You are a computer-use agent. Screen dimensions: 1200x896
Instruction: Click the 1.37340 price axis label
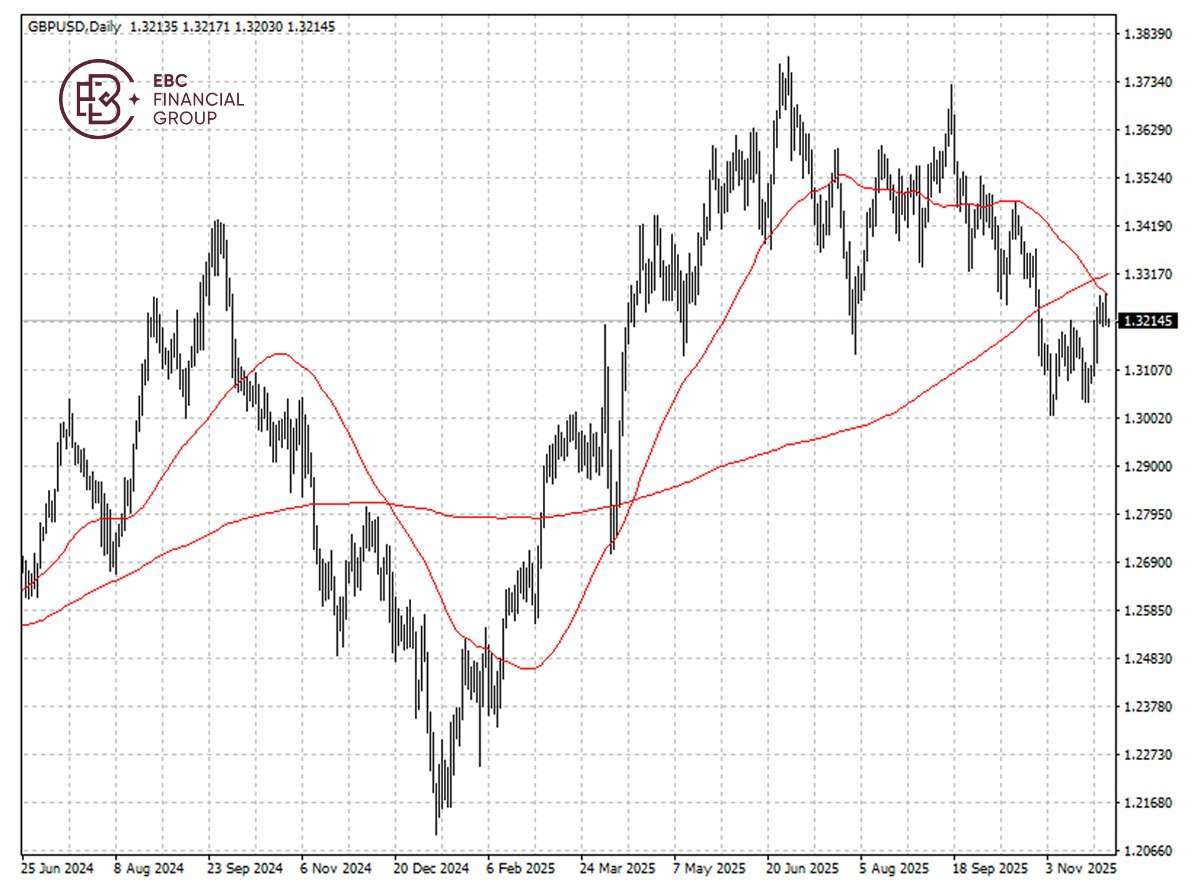click(x=1148, y=83)
